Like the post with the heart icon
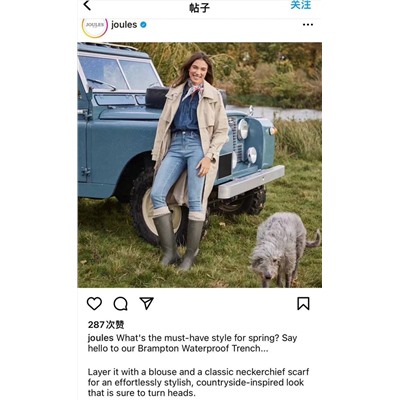Image resolution: width=400 pixels, height=400 pixels. pos(94,304)
